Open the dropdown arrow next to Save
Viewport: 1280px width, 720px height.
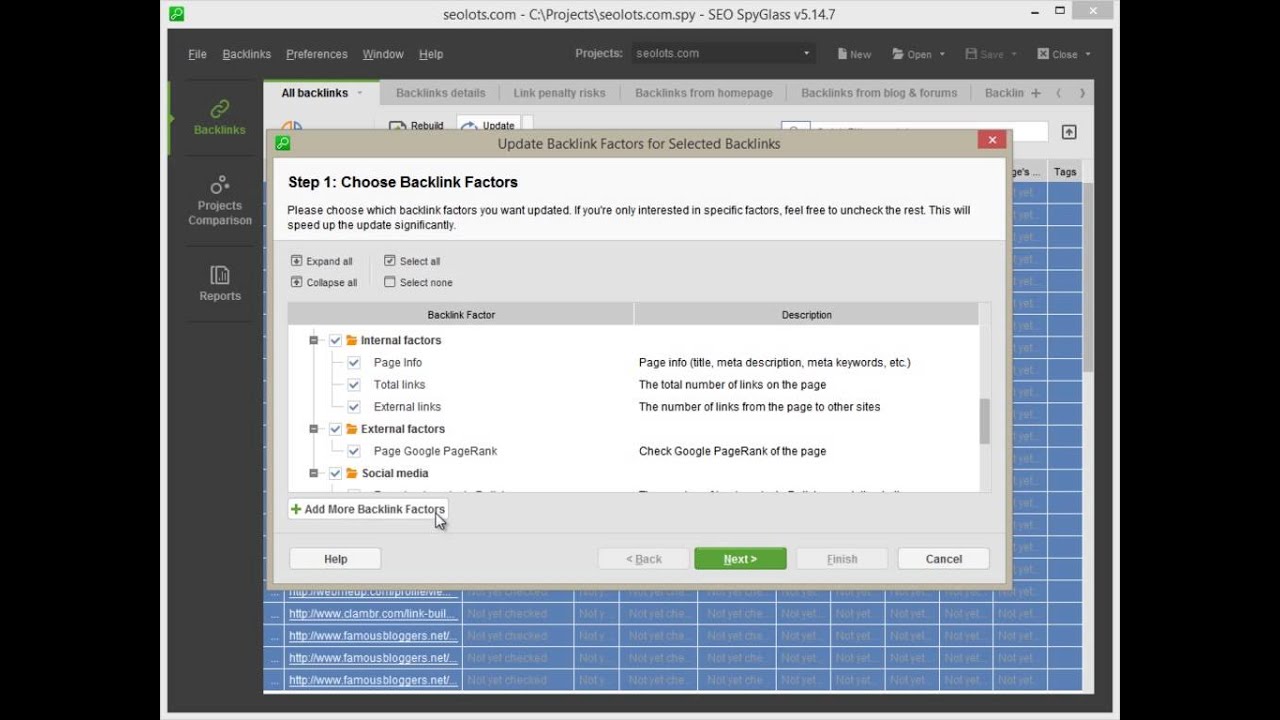pos(1013,54)
